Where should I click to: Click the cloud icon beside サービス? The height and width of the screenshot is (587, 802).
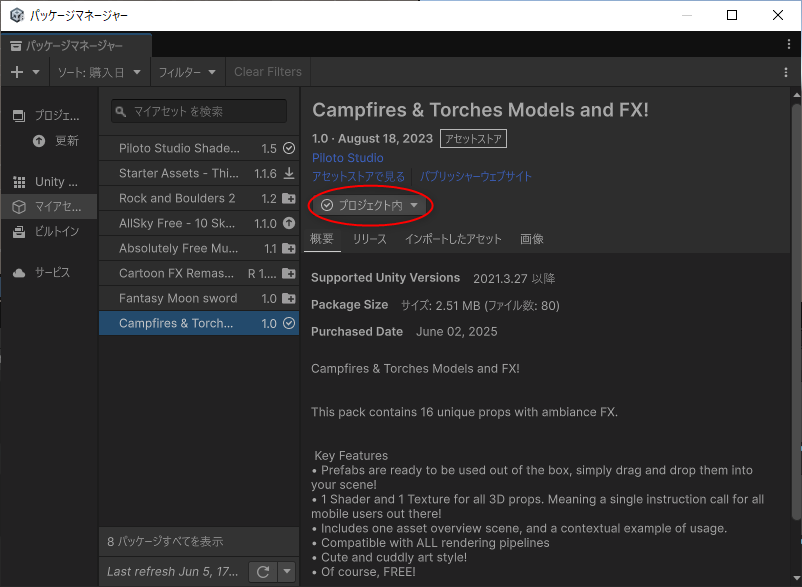[19, 273]
